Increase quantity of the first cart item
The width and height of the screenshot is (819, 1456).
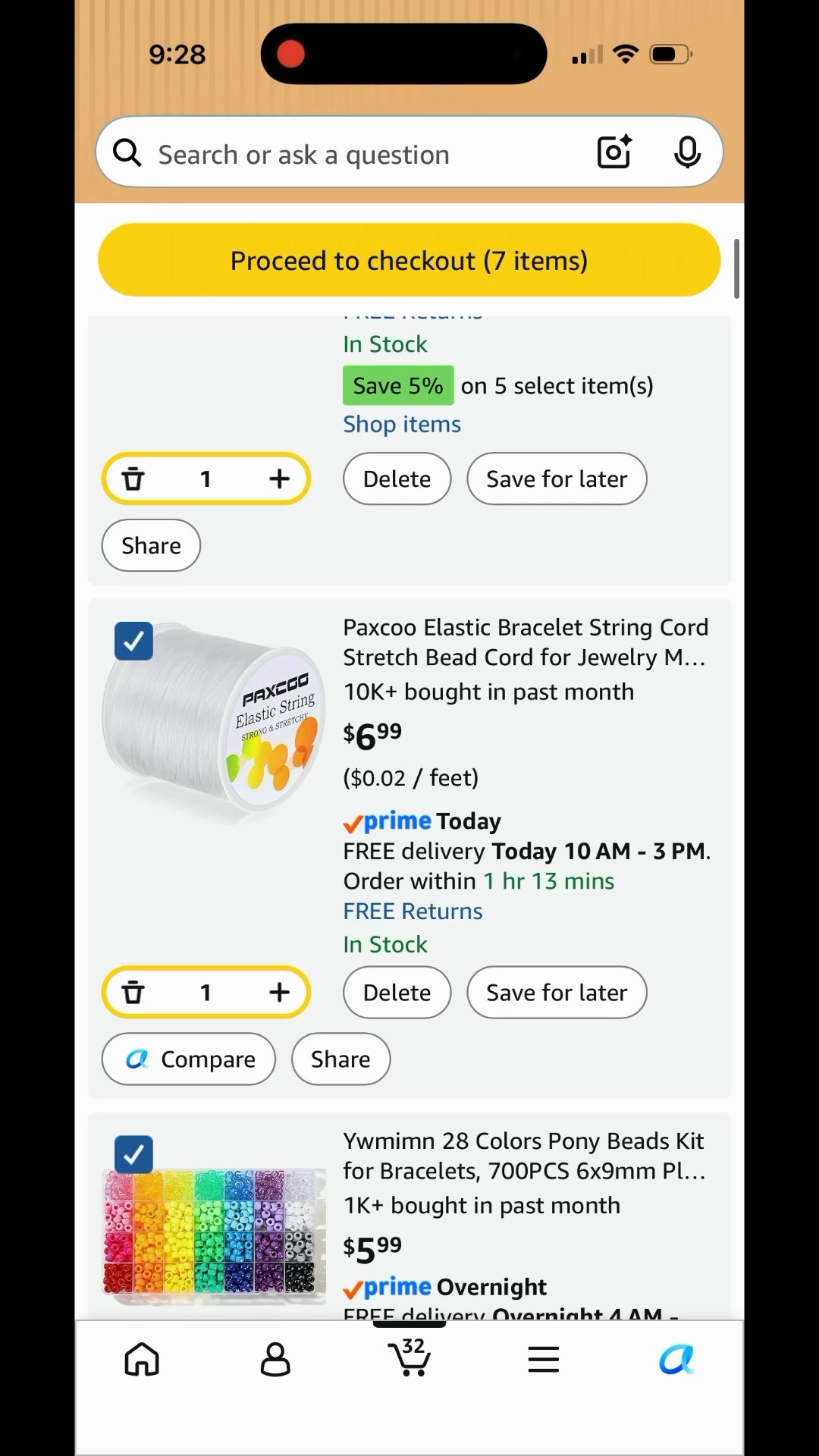click(x=279, y=479)
